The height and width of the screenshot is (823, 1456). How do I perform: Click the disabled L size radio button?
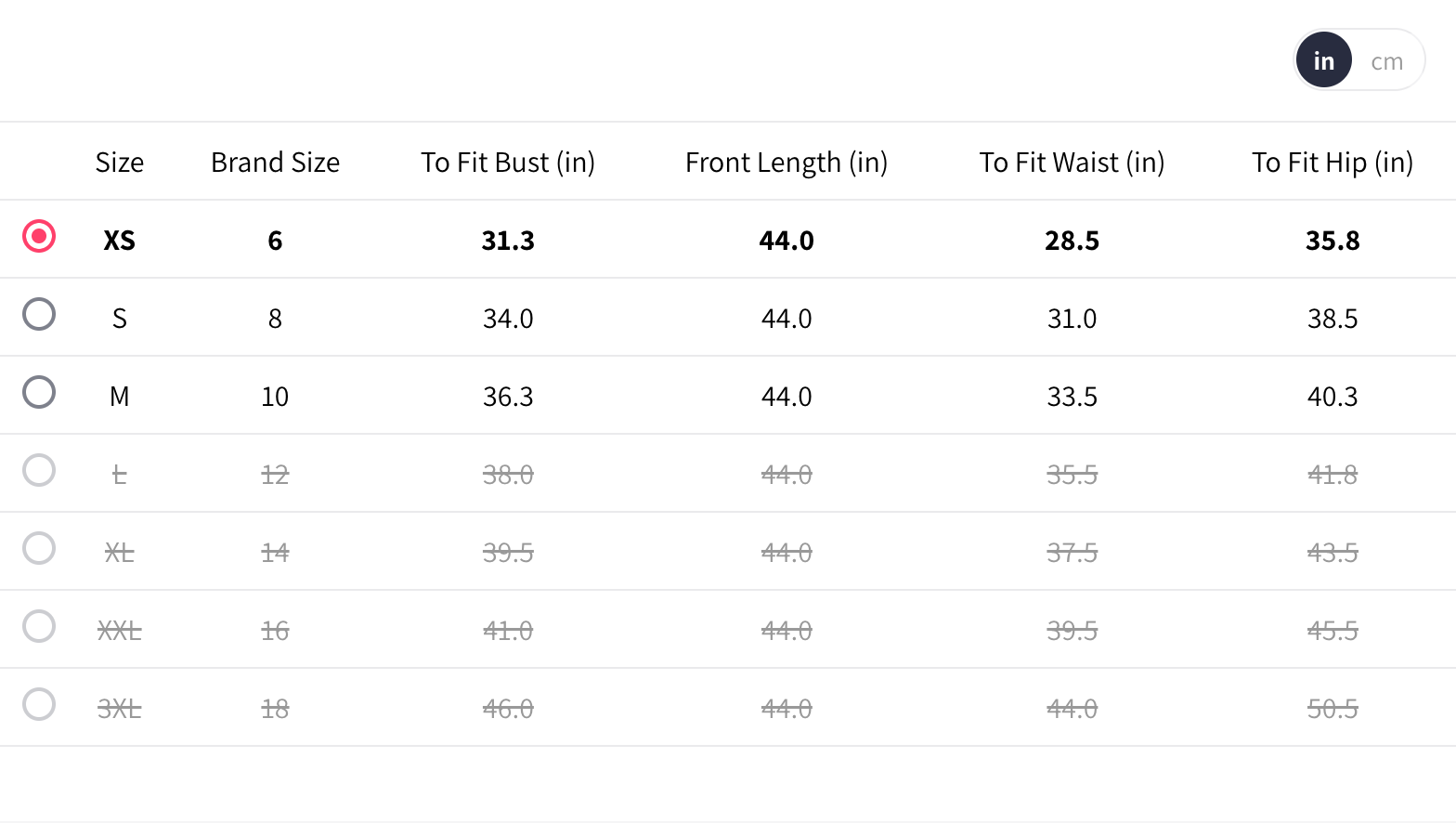(x=39, y=471)
